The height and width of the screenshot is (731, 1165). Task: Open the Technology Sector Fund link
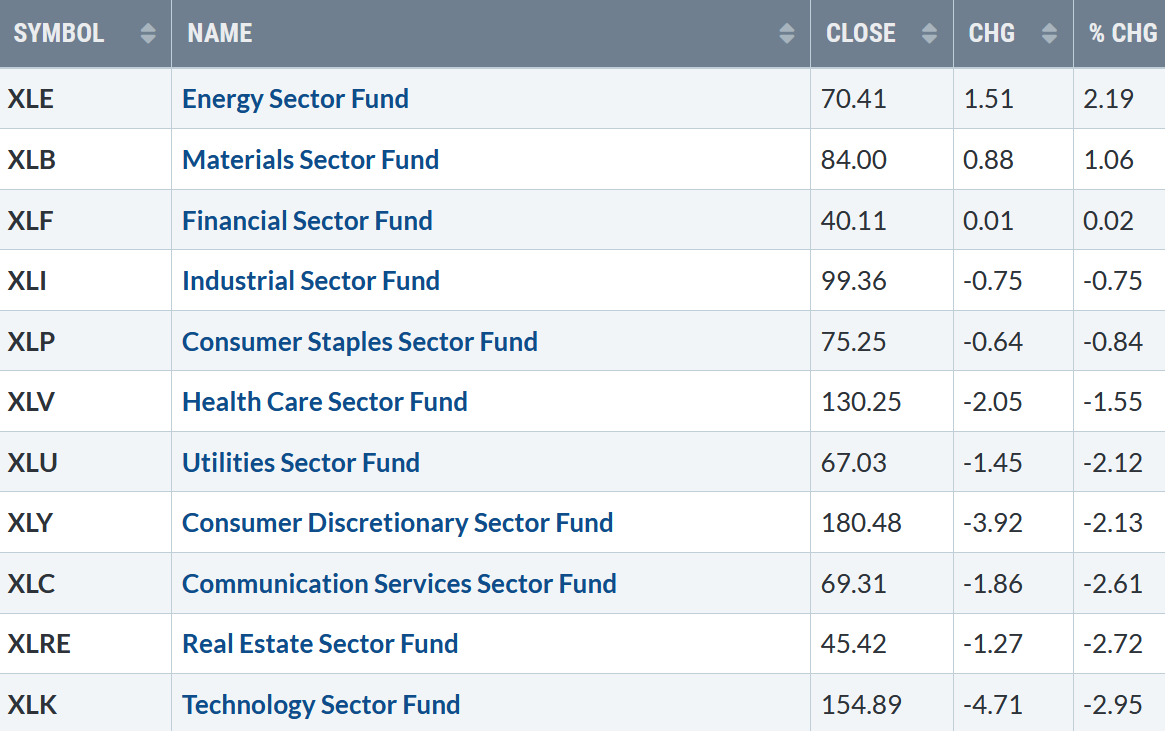(321, 705)
